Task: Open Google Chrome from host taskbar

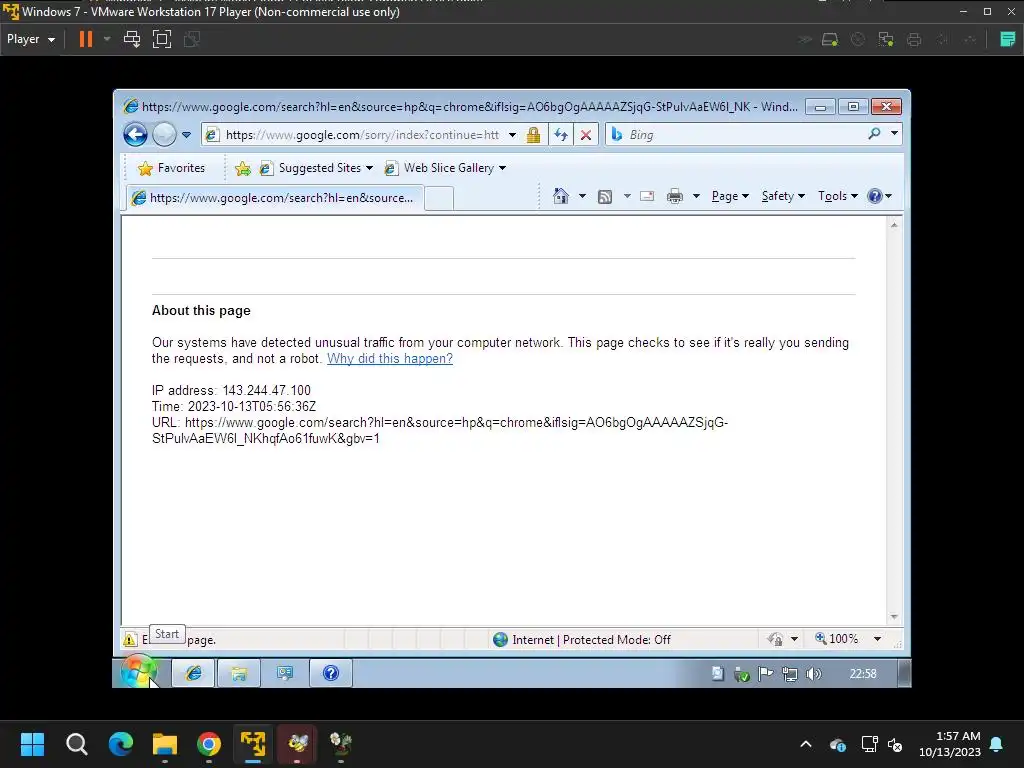Action: [209, 743]
